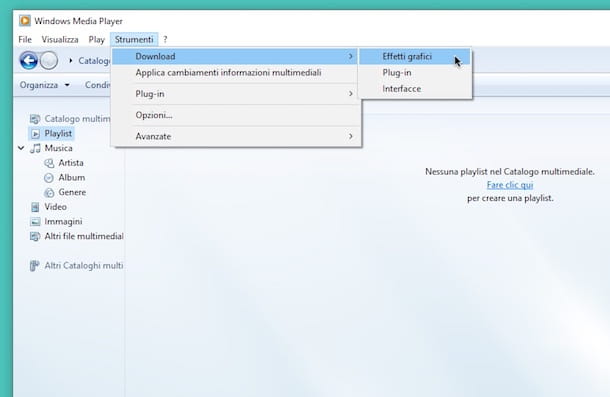Image resolution: width=610 pixels, height=397 pixels.
Task: Click the greyed forward navigation button
Action: click(x=49, y=61)
